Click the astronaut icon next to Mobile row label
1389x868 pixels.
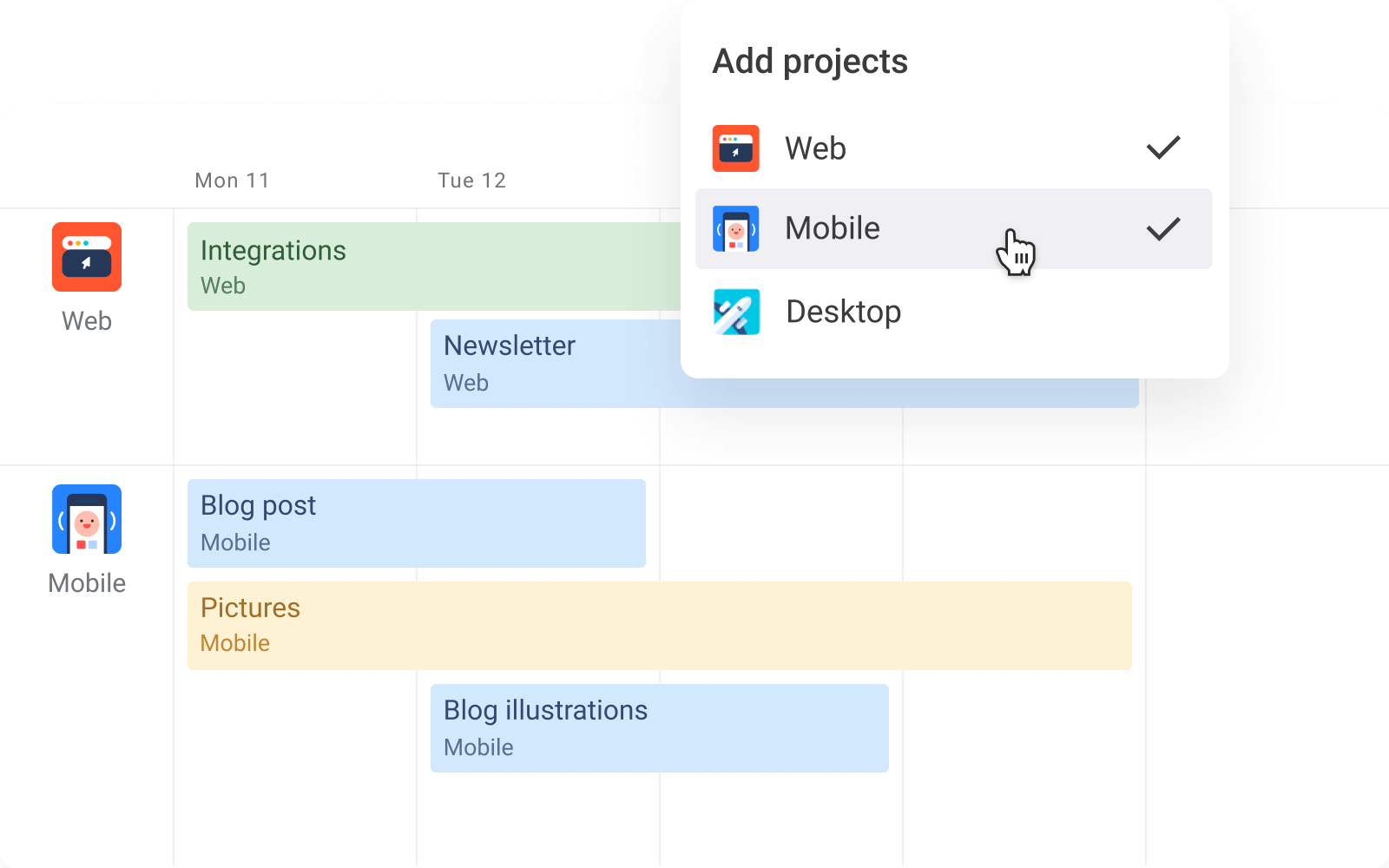[86, 519]
